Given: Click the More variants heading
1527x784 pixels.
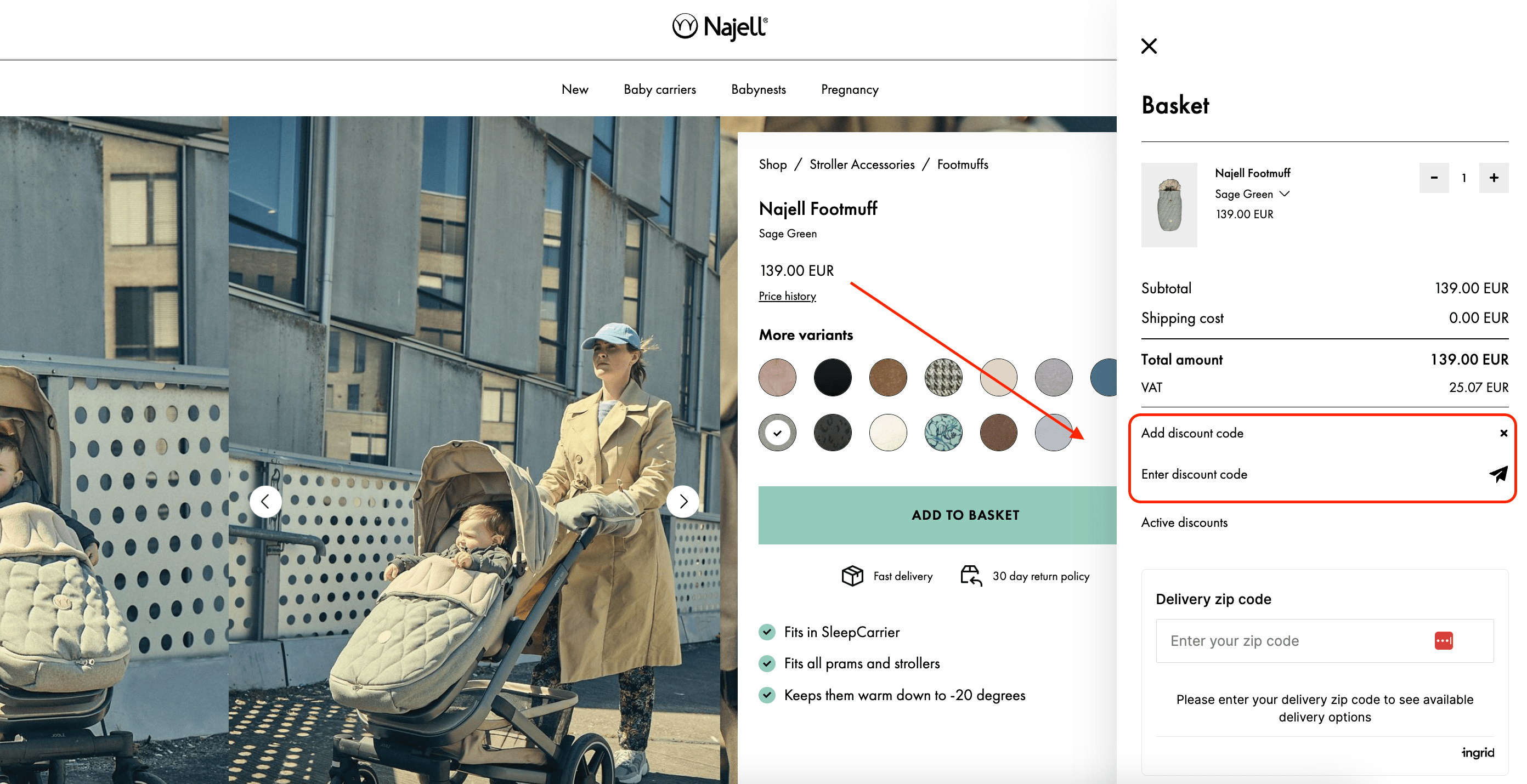Looking at the screenshot, I should pyautogui.click(x=805, y=335).
